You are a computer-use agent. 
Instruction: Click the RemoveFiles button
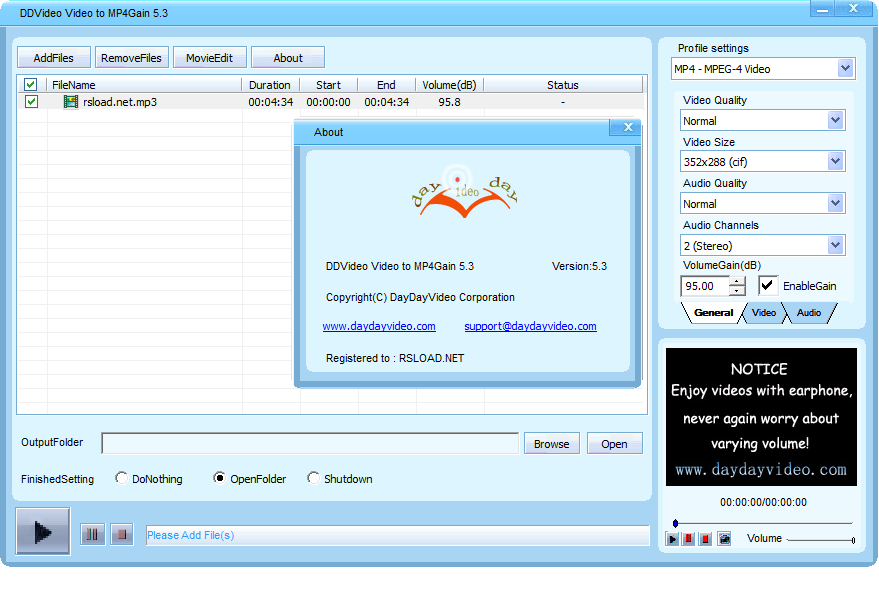point(131,58)
